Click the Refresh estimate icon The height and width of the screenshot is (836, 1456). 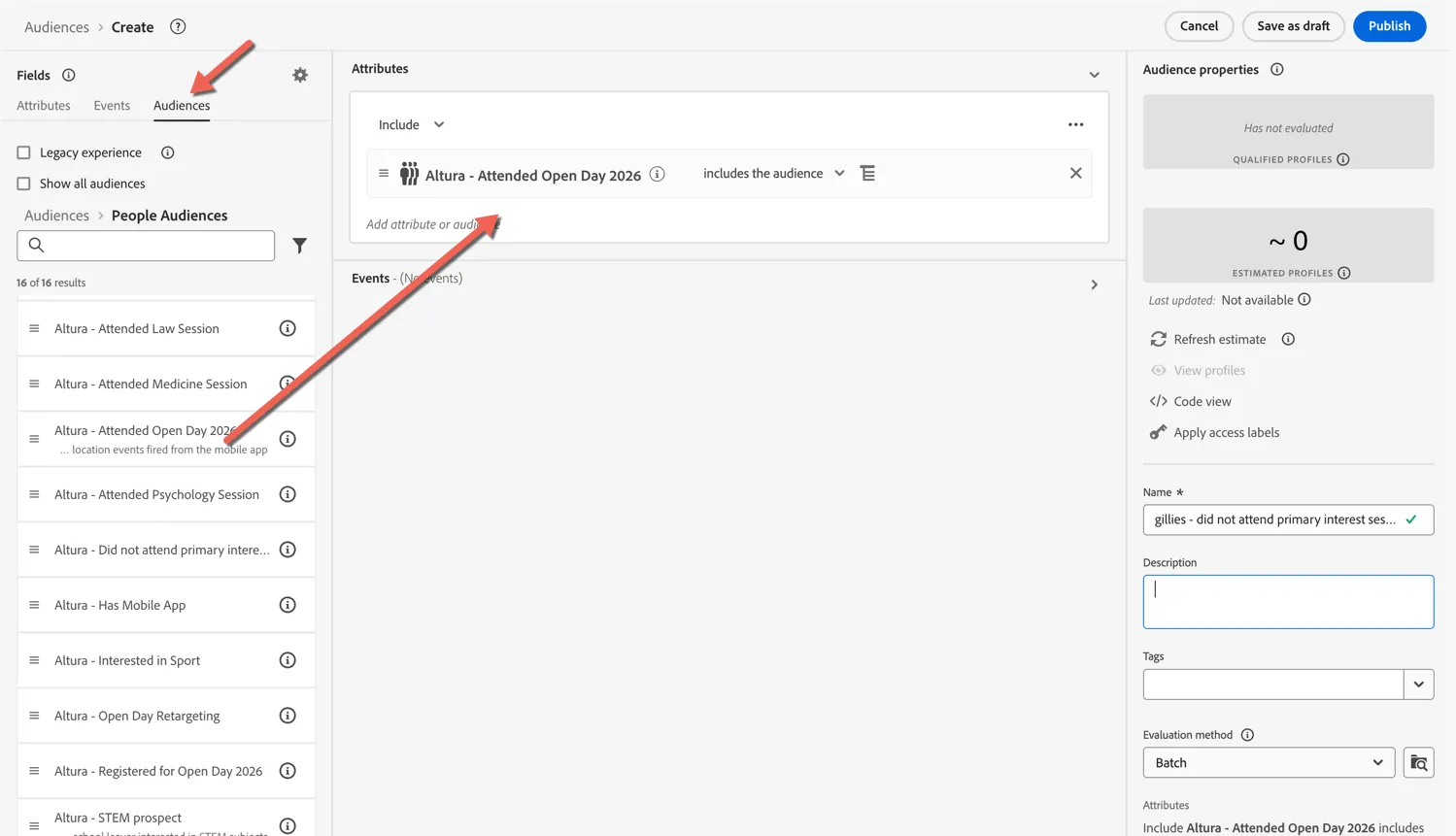1158,339
